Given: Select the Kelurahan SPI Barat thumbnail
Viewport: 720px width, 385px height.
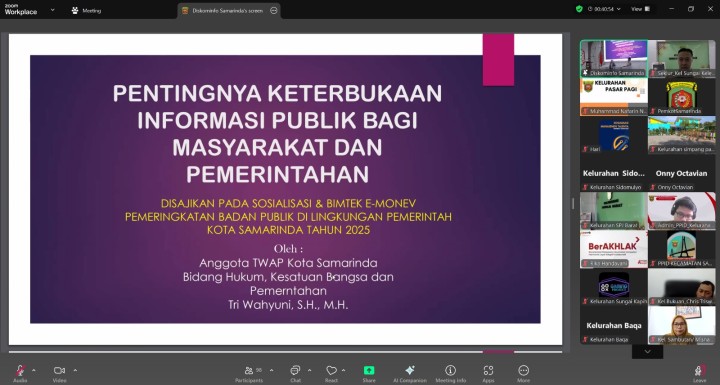Looking at the screenshot, I should point(614,211).
